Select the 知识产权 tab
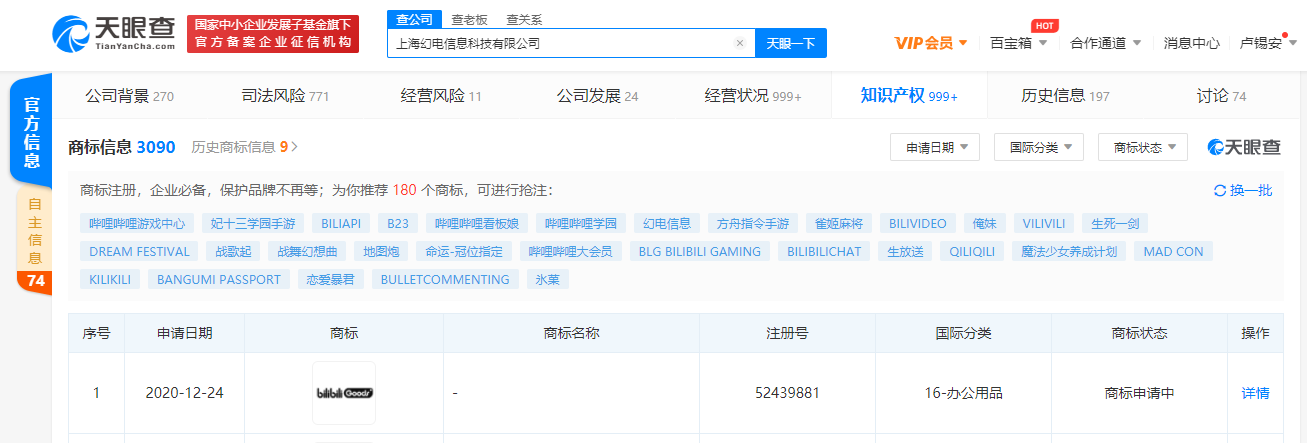The image size is (1307, 443). (x=909, y=96)
